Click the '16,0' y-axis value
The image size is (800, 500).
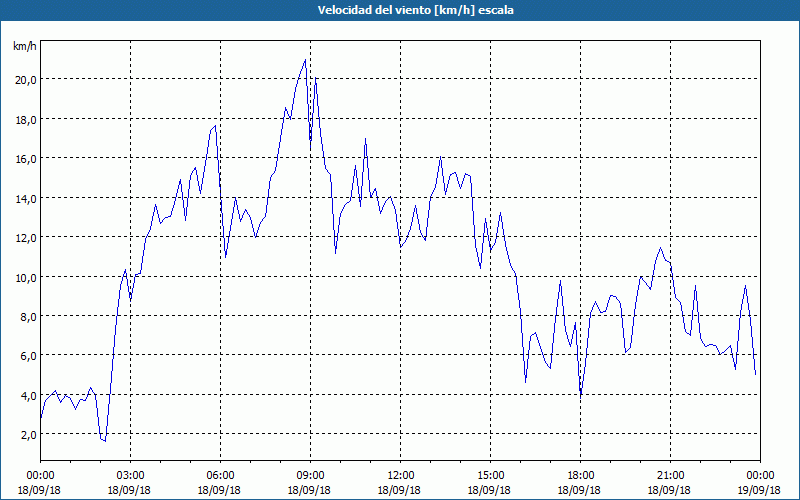coord(27,159)
